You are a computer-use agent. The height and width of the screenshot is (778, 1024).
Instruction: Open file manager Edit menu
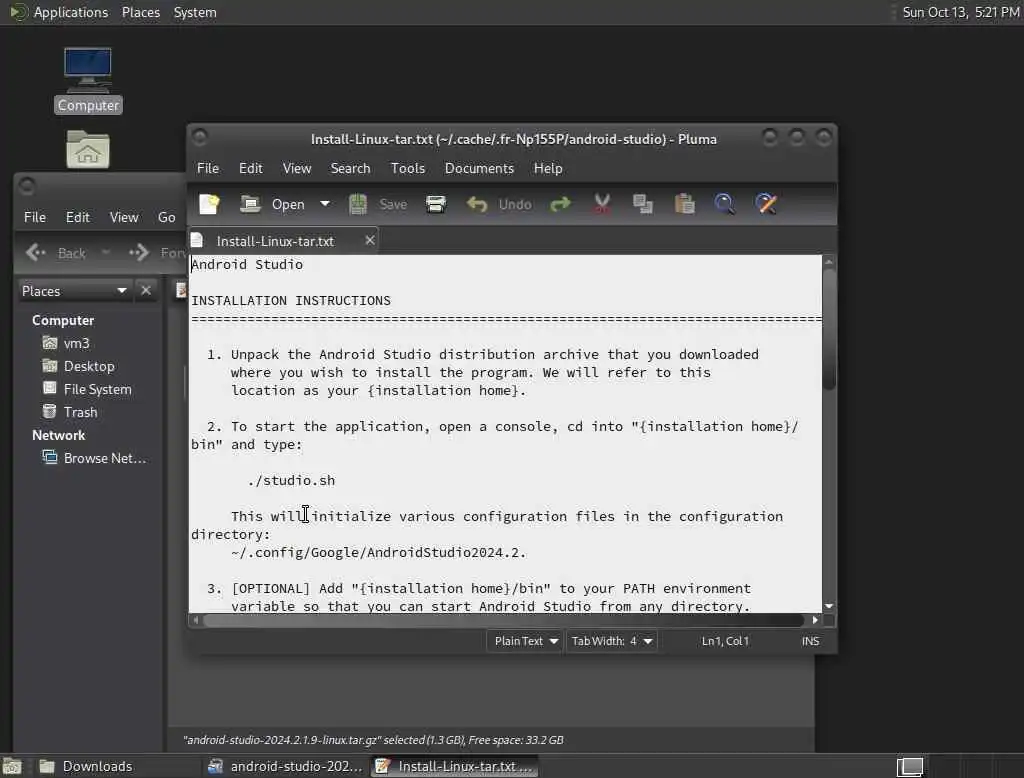click(x=78, y=218)
